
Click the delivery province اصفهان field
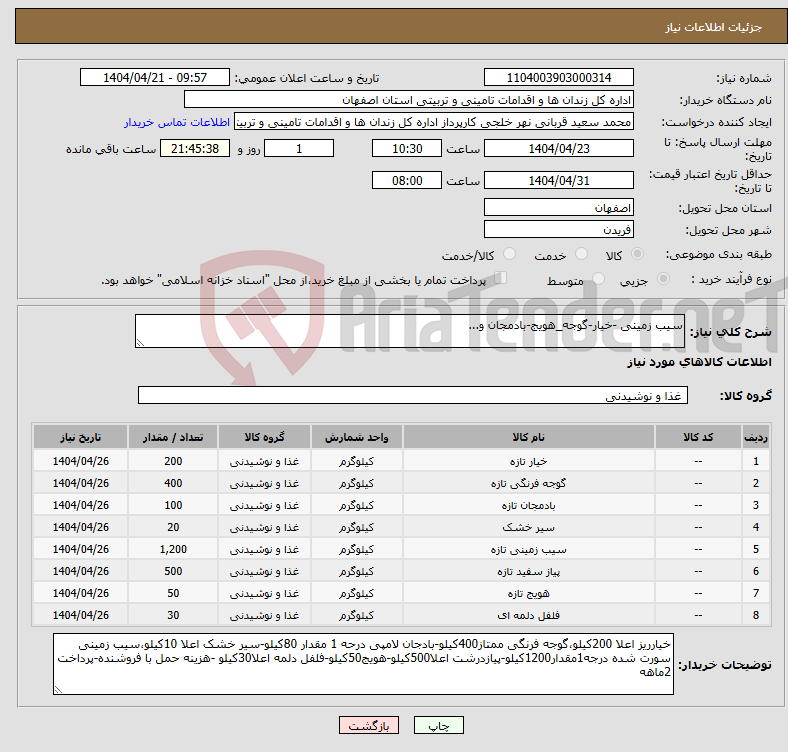558,207
